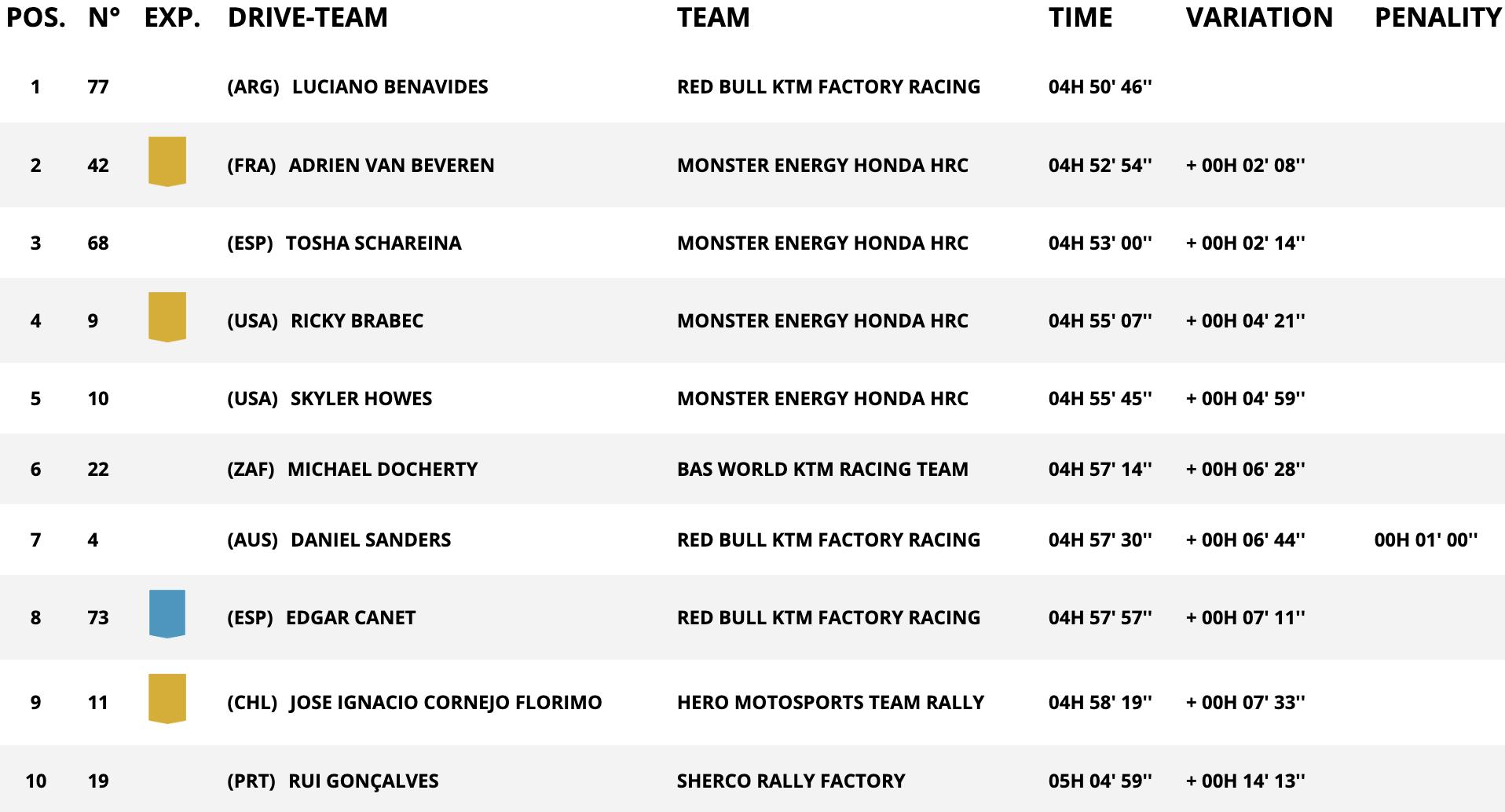Click the BAS World KTM Racing Team name

click(822, 470)
